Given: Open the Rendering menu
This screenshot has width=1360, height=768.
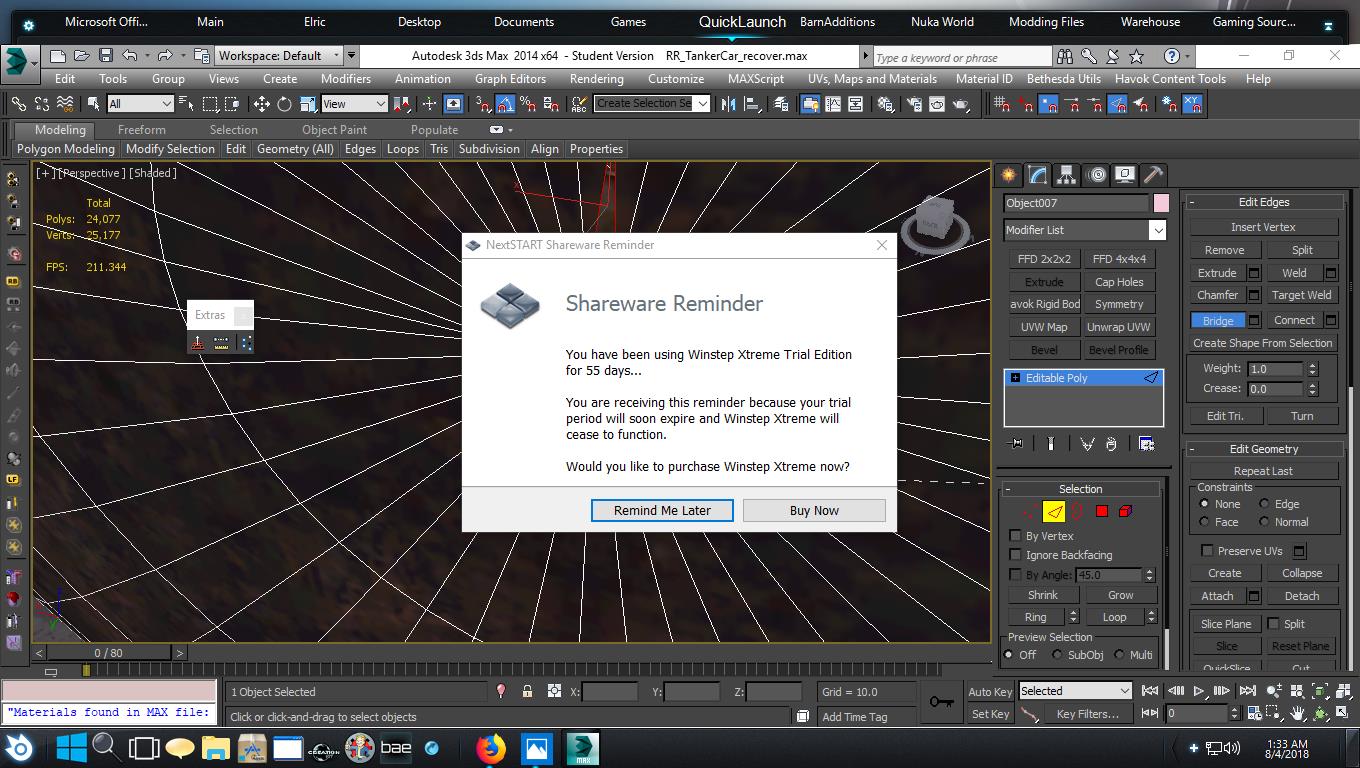Looking at the screenshot, I should (x=596, y=79).
